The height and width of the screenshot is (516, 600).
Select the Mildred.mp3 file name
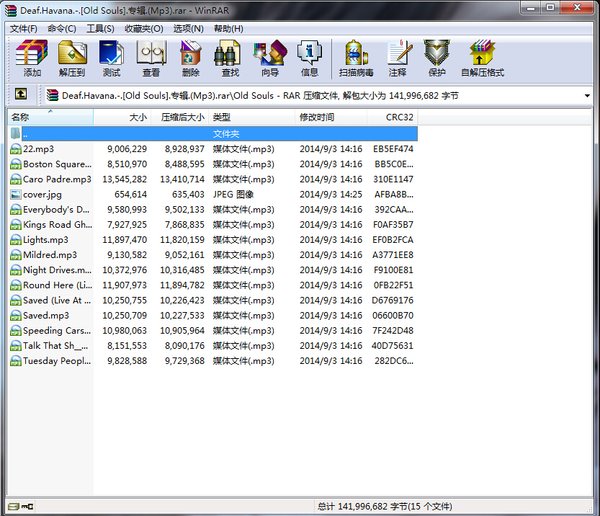pos(50,255)
